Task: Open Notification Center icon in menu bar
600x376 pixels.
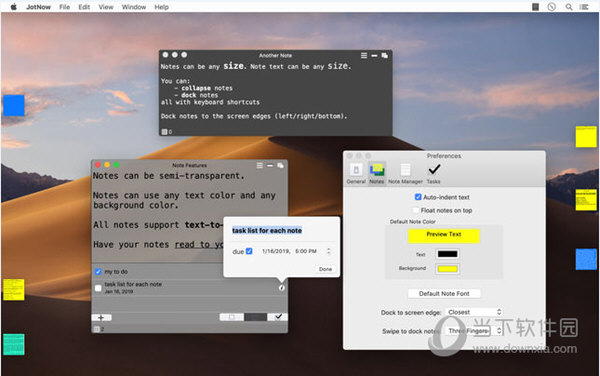Action: [x=584, y=7]
